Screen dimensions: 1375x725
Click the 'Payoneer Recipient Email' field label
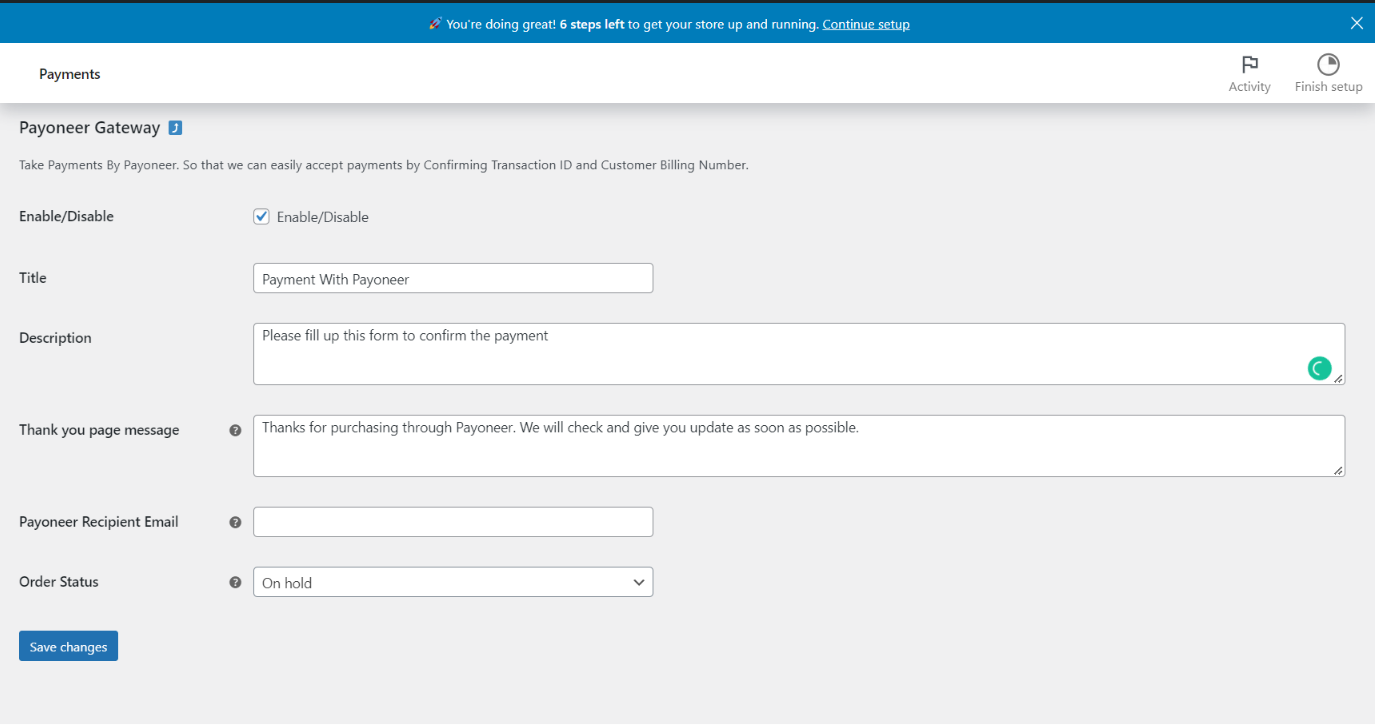point(99,521)
